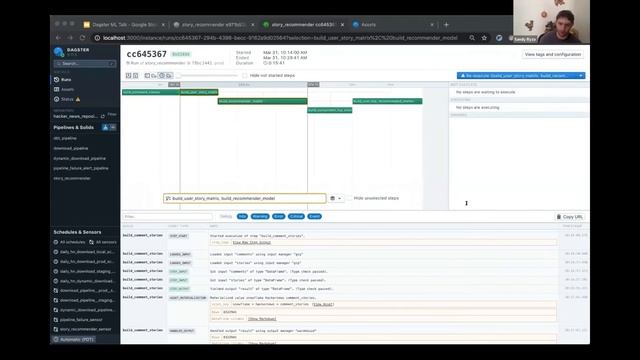This screenshot has height=360, width=640.
Task: Reload the hacker_news repository with refresh icon
Action: tap(103, 116)
